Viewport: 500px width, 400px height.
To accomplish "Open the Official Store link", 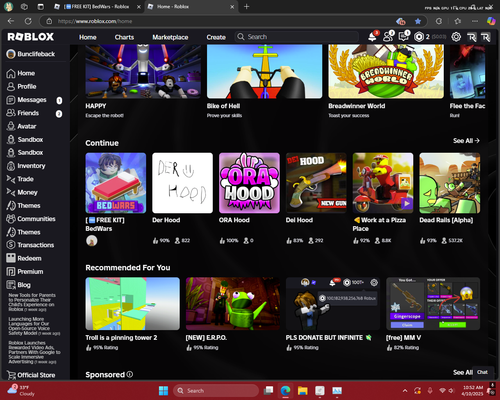I will tap(31, 375).
